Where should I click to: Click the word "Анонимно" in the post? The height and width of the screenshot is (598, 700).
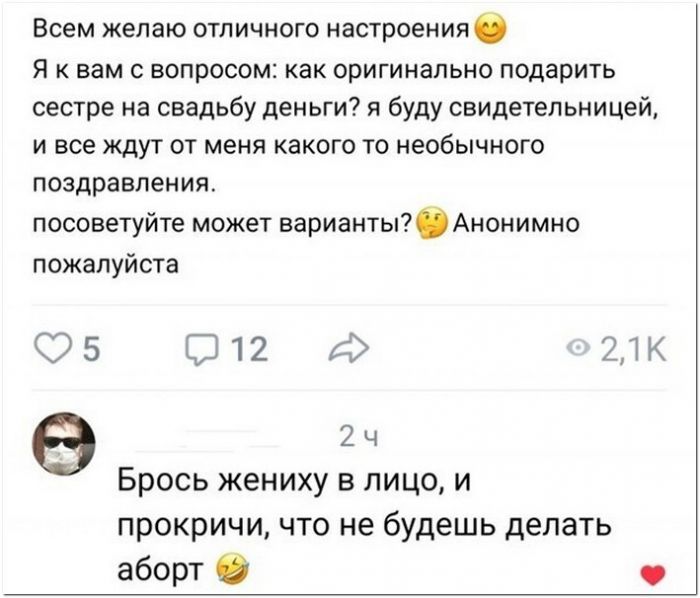click(x=516, y=223)
